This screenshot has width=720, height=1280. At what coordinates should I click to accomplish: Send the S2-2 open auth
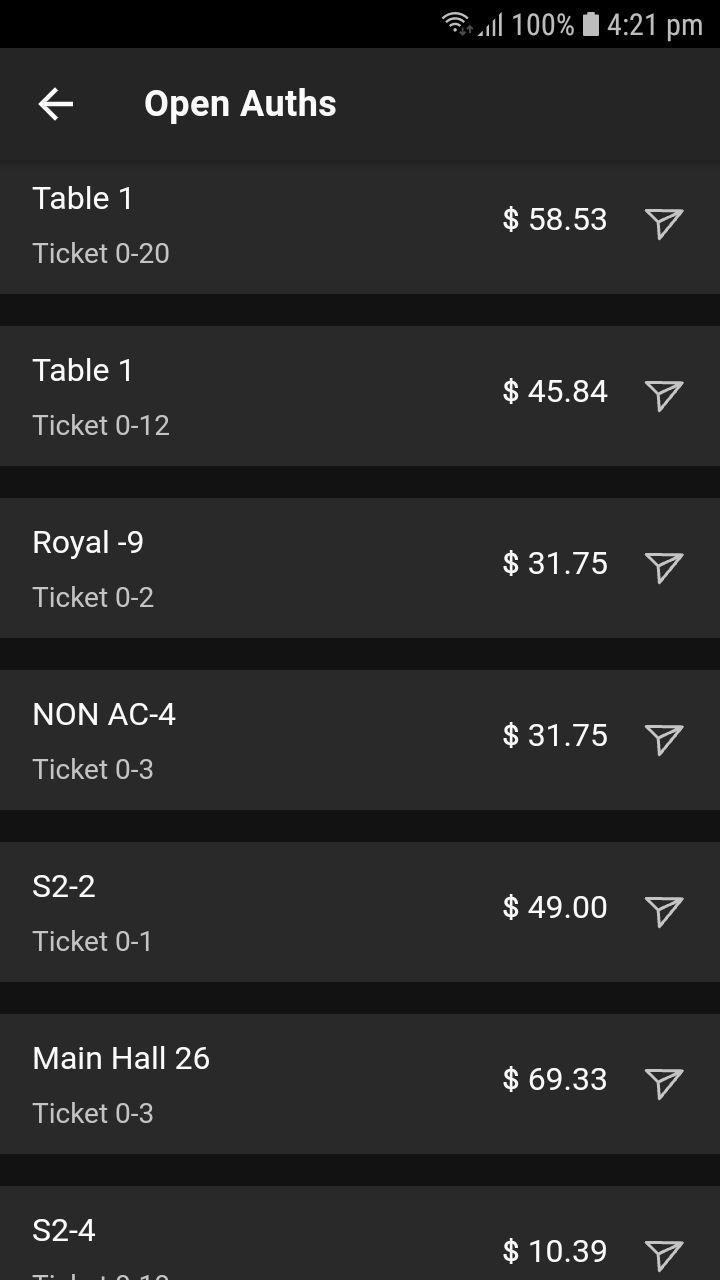pos(663,911)
